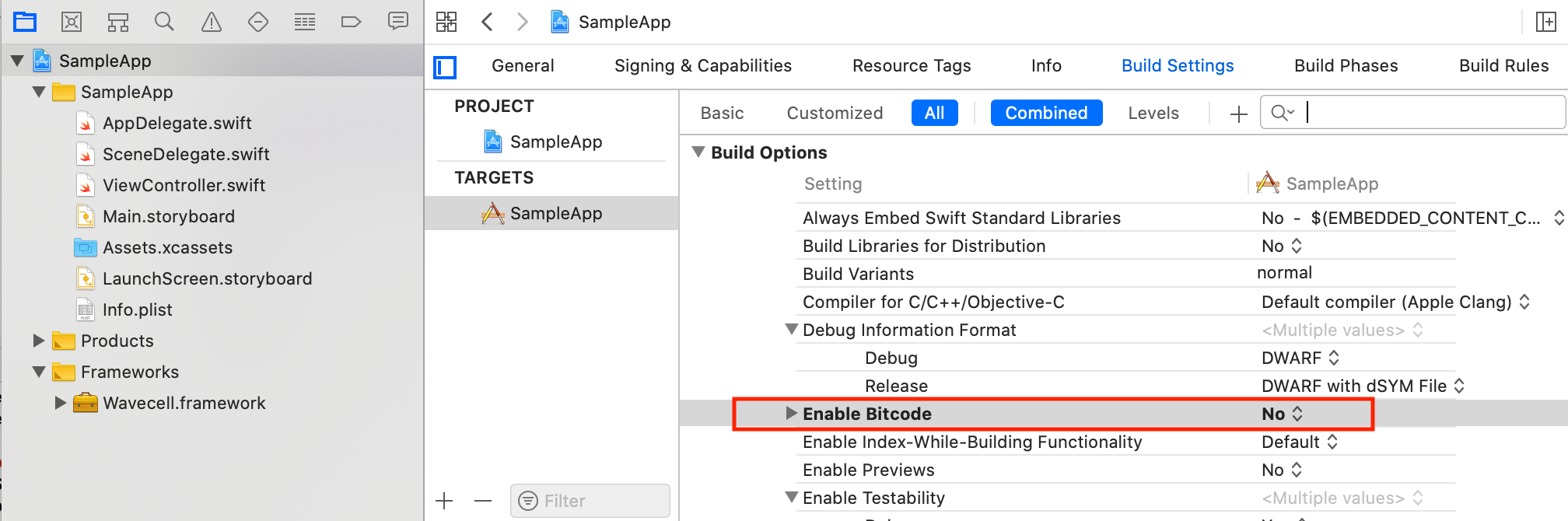Select the Build Settings tab
This screenshot has width=1568, height=521.
pyautogui.click(x=1178, y=66)
